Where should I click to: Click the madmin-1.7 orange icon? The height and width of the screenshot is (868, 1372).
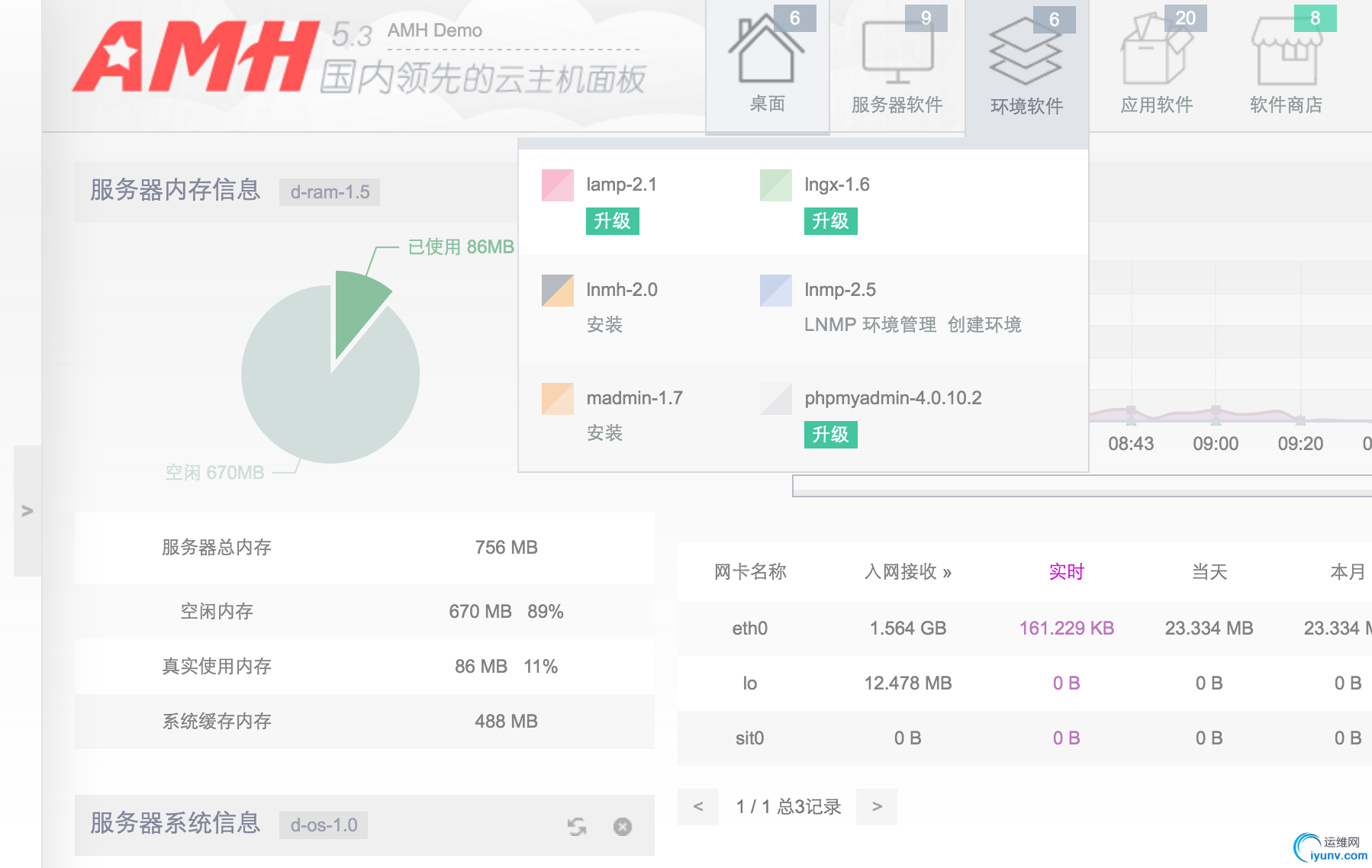click(558, 399)
